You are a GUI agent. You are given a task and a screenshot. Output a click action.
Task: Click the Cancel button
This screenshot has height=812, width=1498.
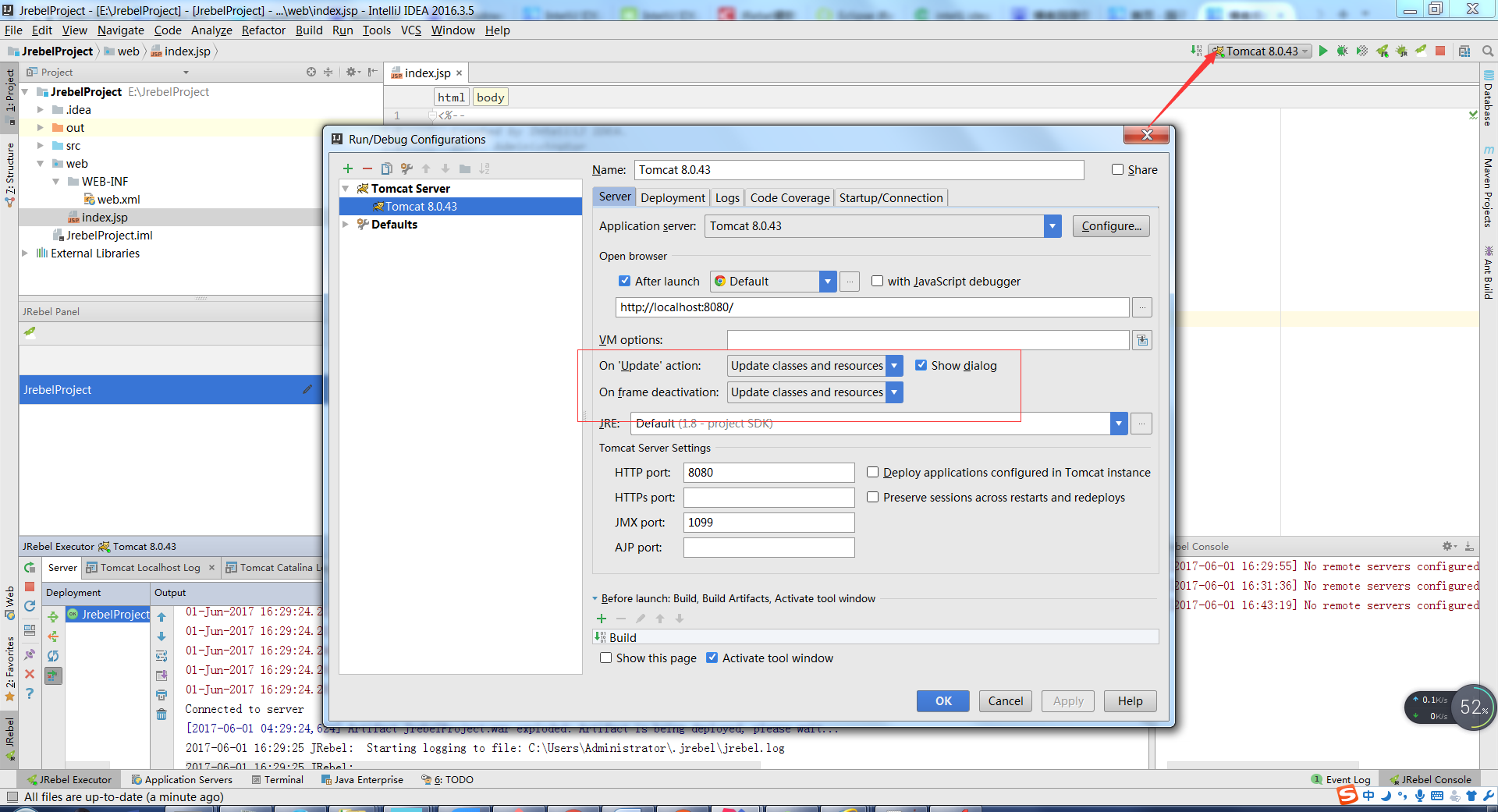pyautogui.click(x=1006, y=701)
